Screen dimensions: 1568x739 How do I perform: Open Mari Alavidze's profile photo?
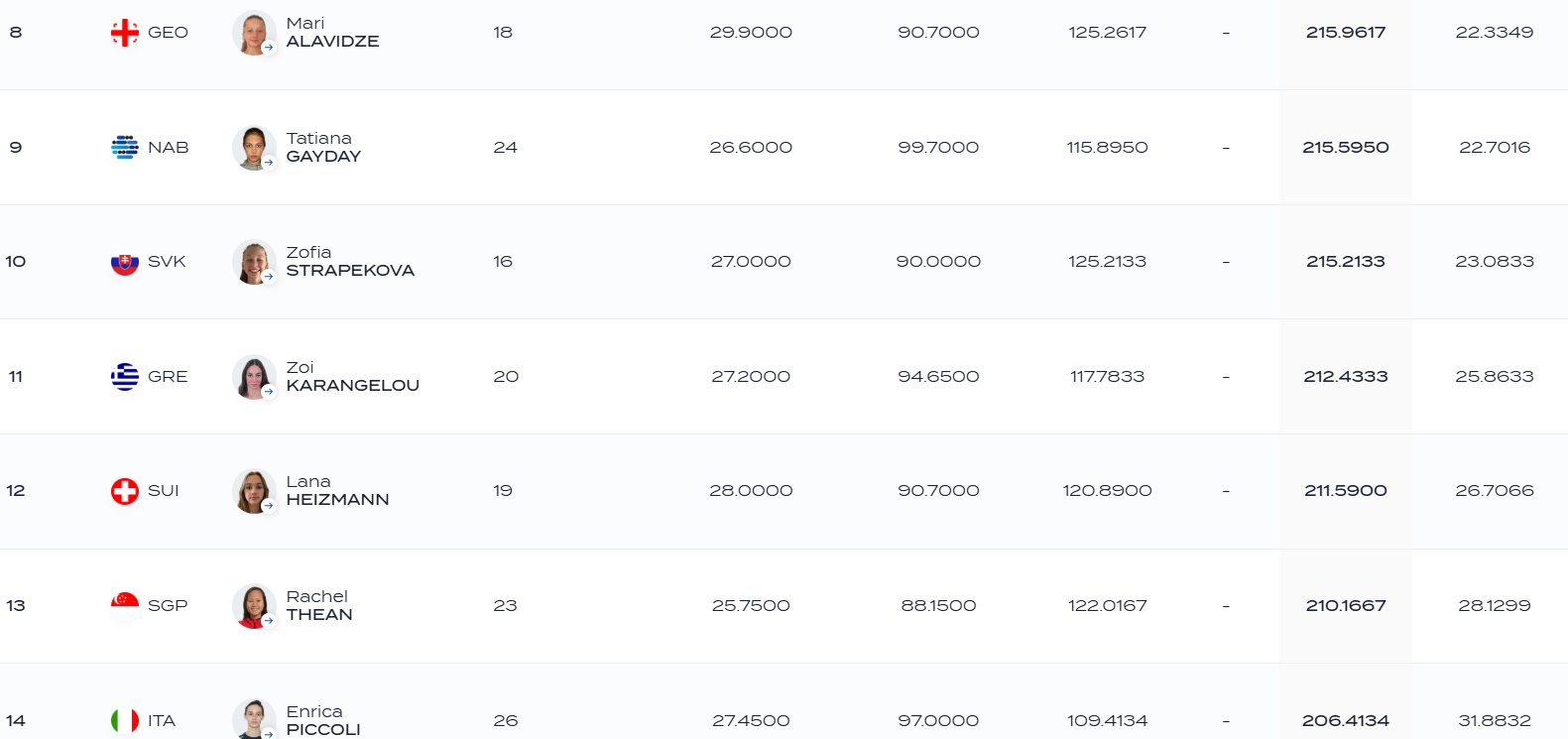[x=254, y=33]
